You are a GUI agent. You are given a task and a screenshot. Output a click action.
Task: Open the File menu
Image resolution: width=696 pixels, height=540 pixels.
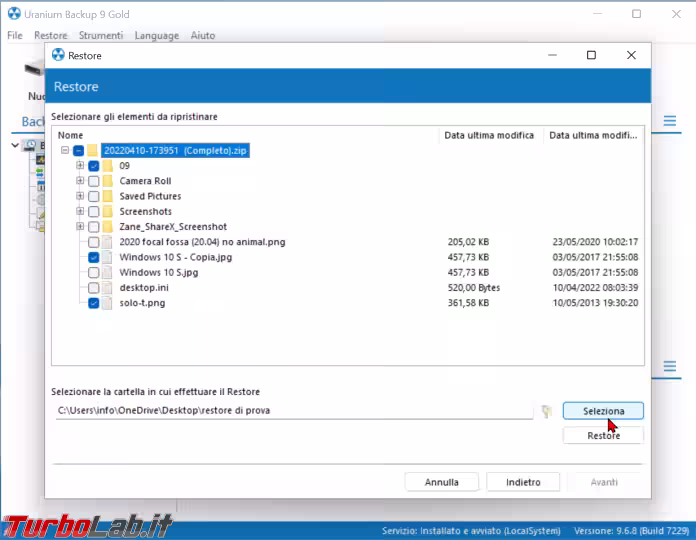pos(15,35)
